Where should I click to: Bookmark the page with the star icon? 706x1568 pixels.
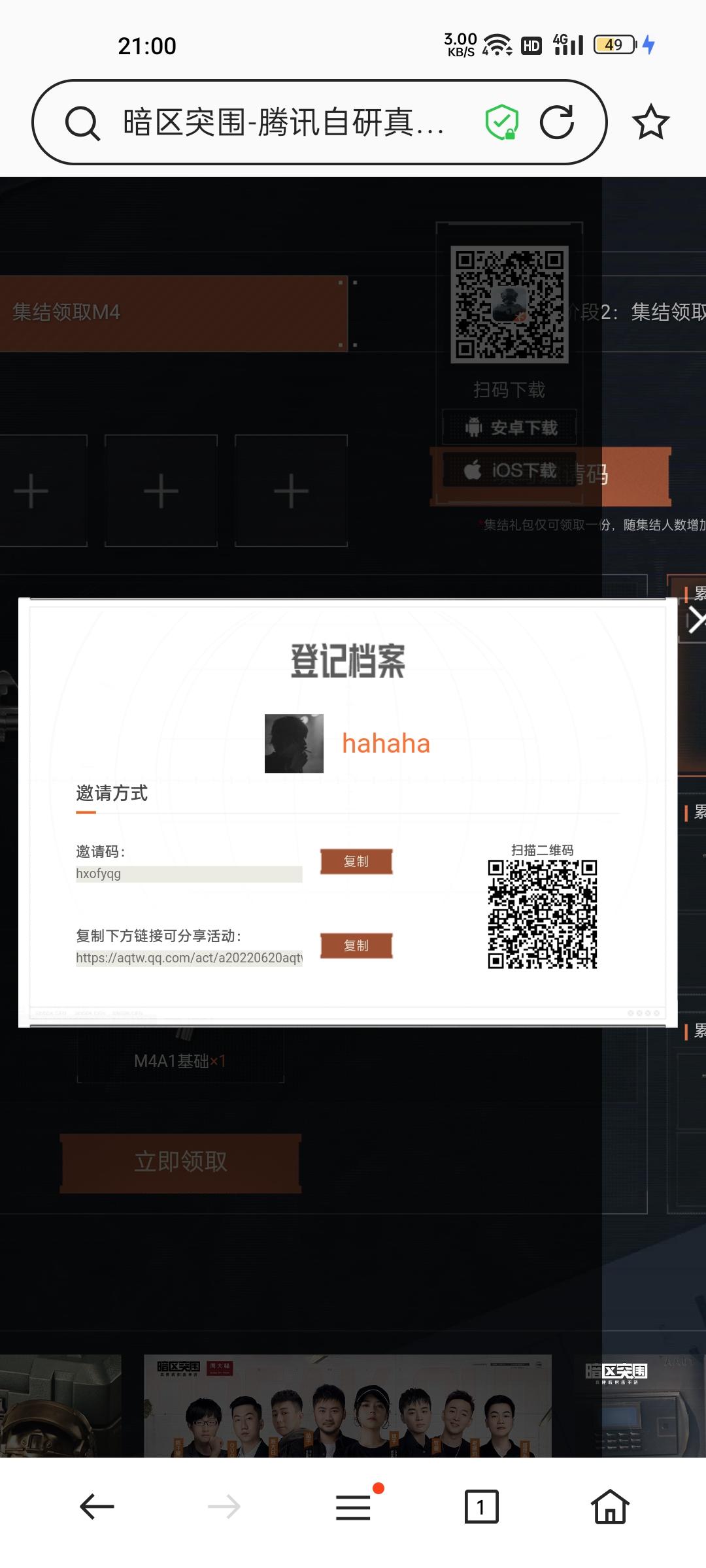pyautogui.click(x=650, y=122)
